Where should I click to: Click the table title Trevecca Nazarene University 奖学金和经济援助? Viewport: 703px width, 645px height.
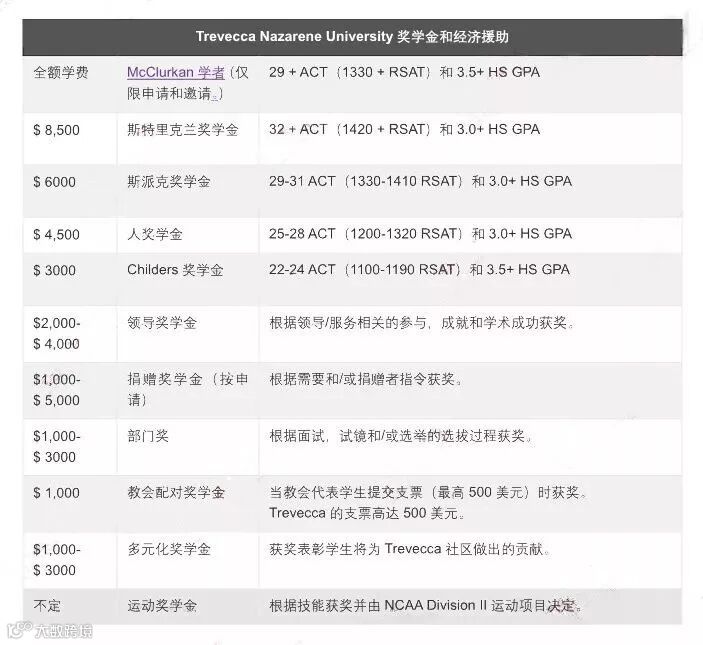(x=352, y=36)
